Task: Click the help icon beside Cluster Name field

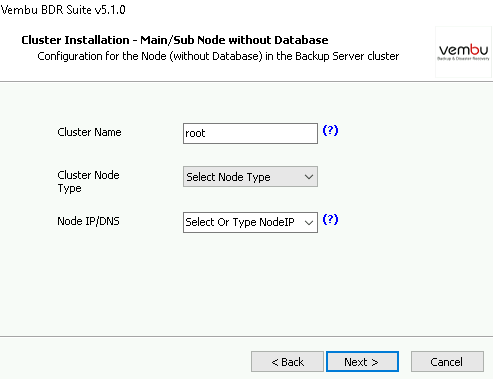Action: (x=330, y=130)
